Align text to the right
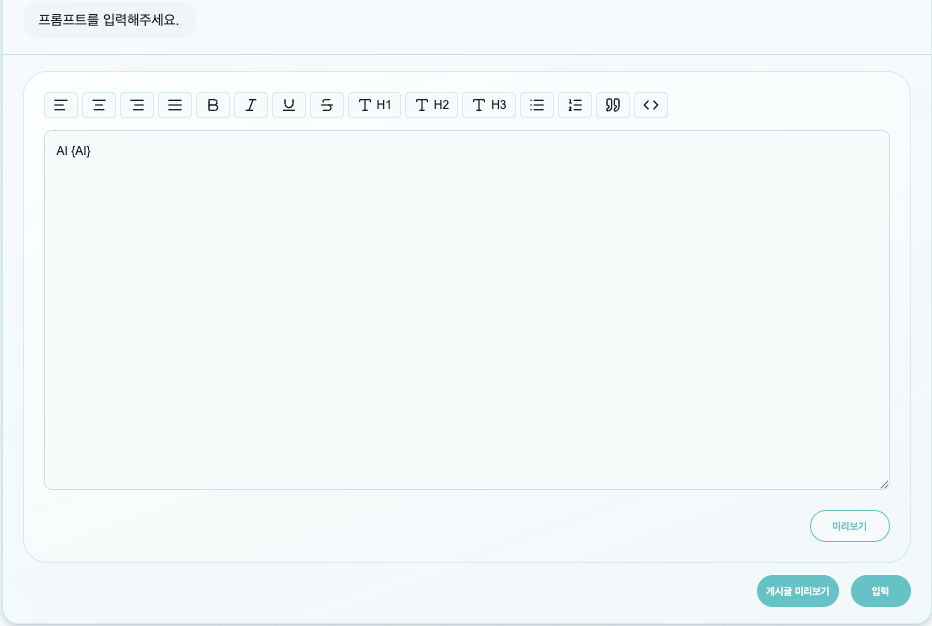This screenshot has width=932, height=626. click(x=137, y=105)
